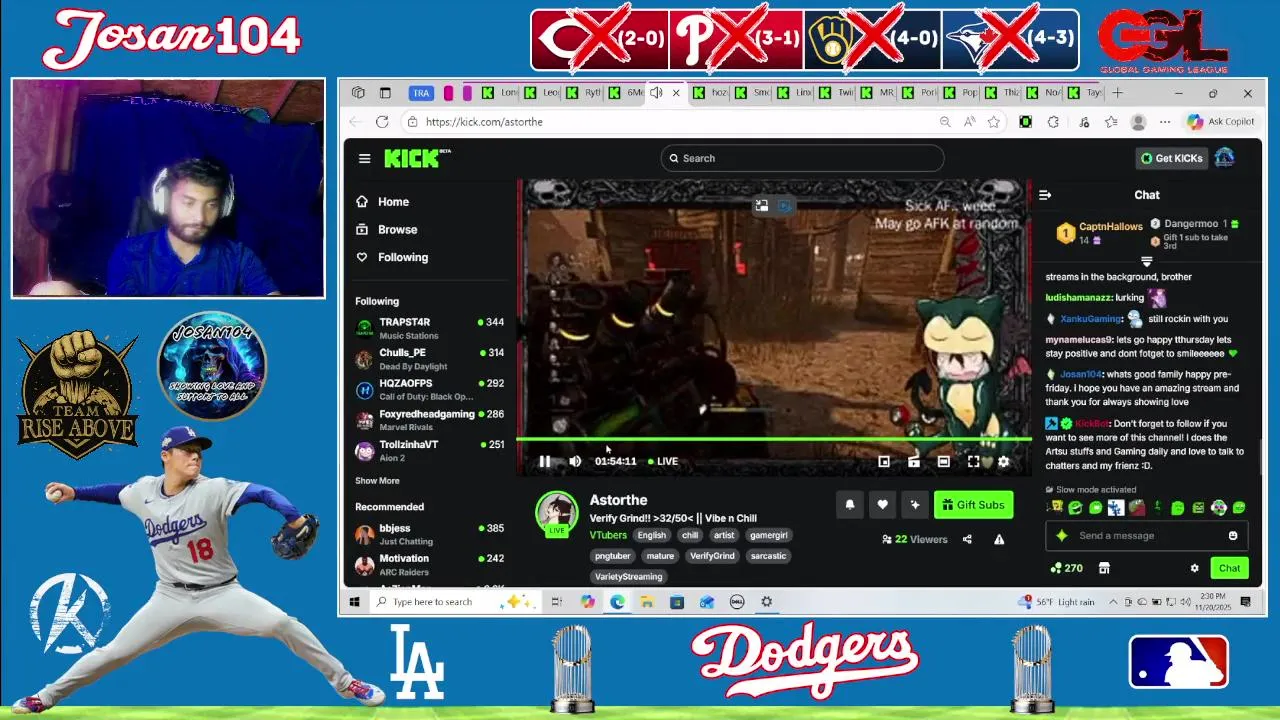Open Ask Copilot in browser toolbar

[x=1220, y=122]
